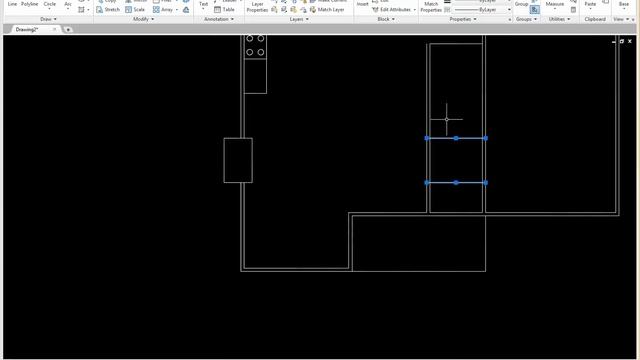Expand the Layers panel

coord(299,19)
